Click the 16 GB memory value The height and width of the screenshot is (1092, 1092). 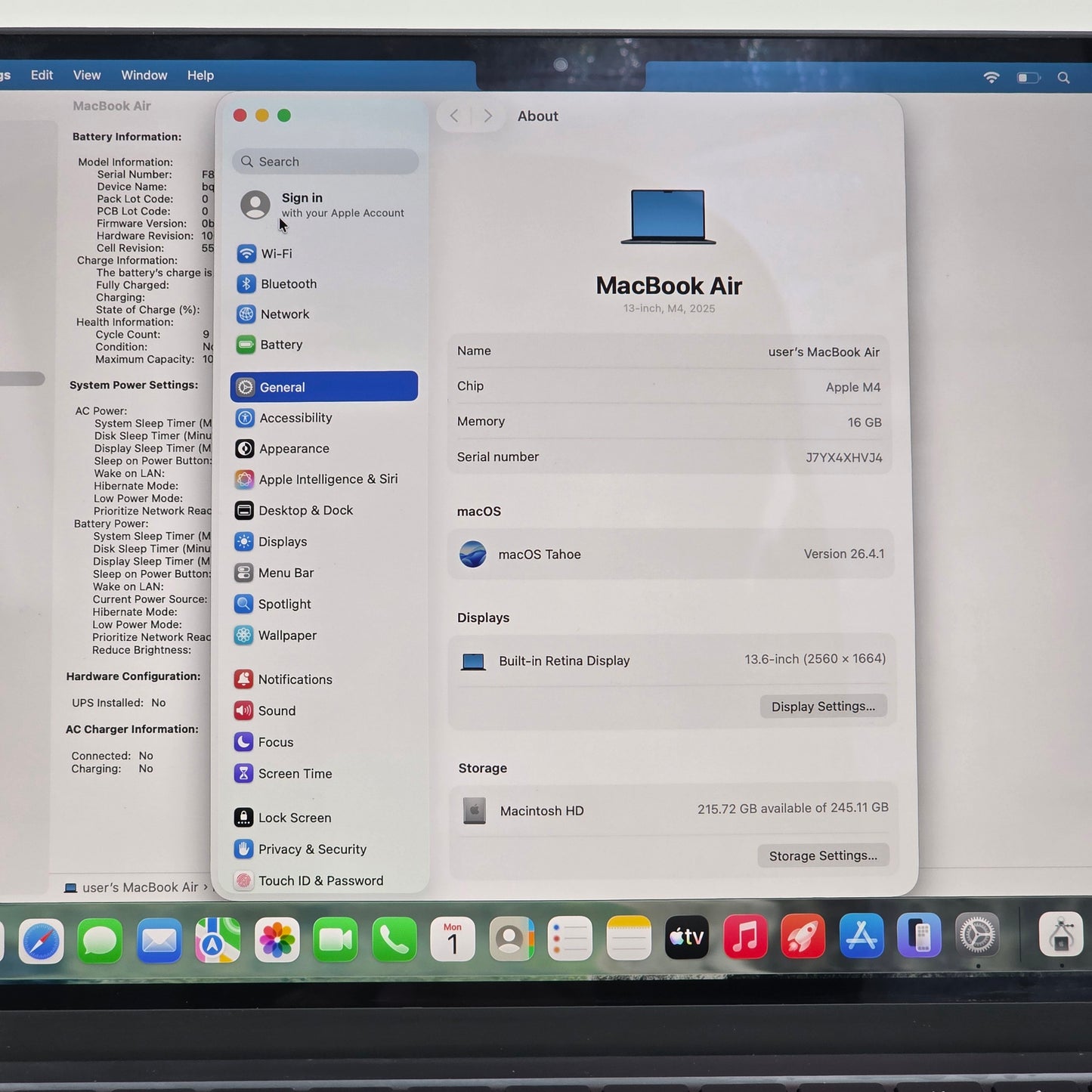[865, 422]
